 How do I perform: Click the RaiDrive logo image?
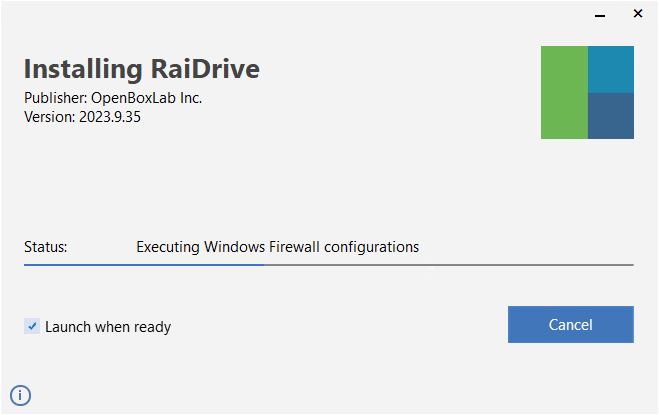(587, 93)
